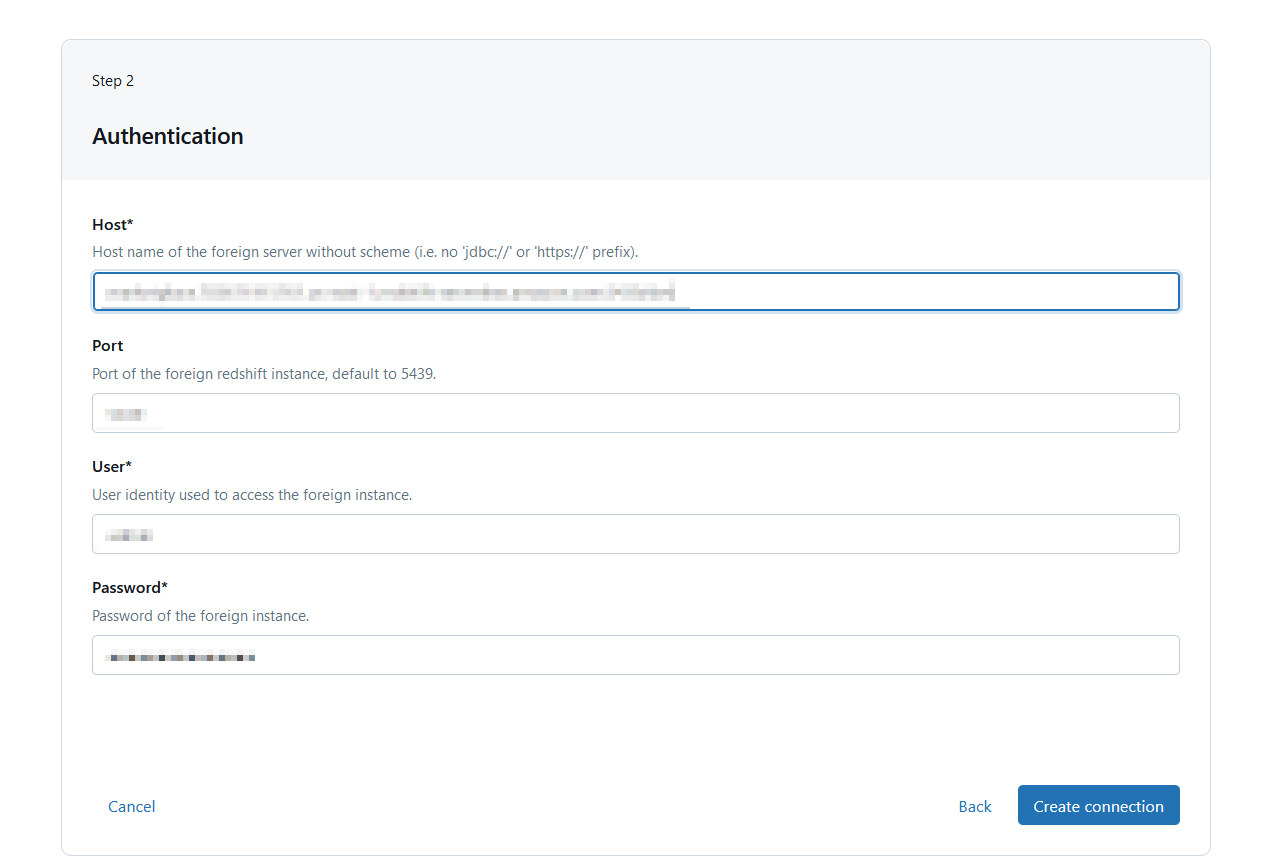Click the host name without scheme description
Image resolution: width=1271 pixels, height=858 pixels.
[365, 252]
